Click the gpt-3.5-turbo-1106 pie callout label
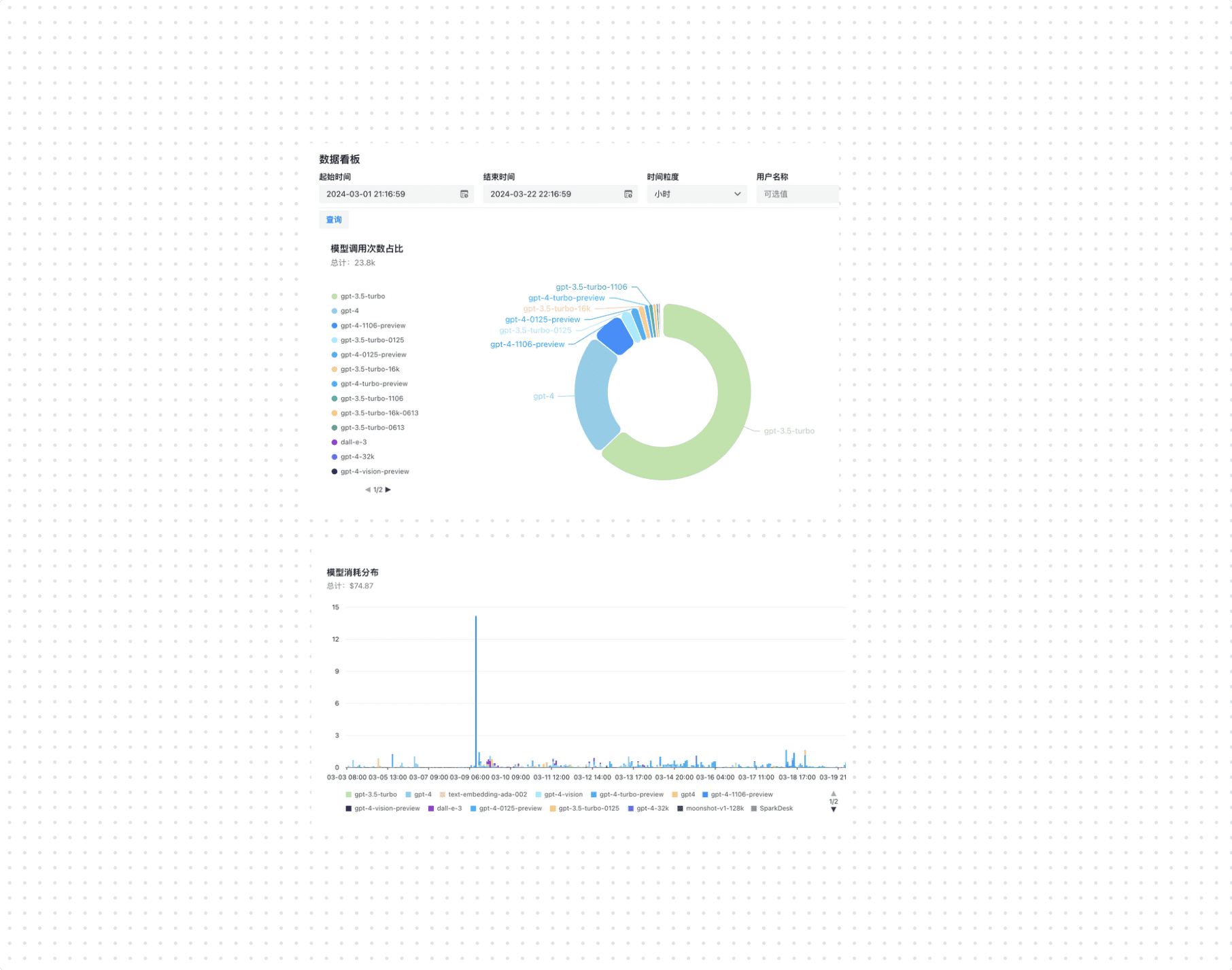This screenshot has width=1232, height=970. 592,287
